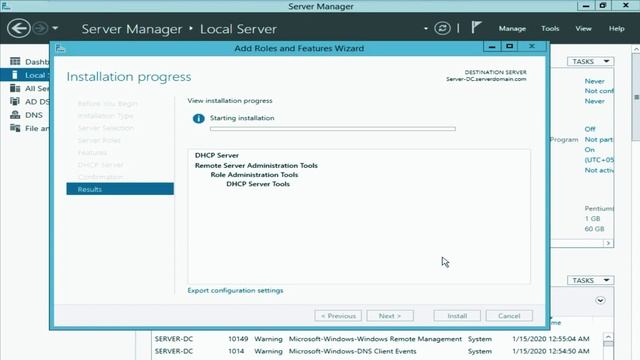
Task: Click the info icon beside Starting installation
Action: click(198, 118)
